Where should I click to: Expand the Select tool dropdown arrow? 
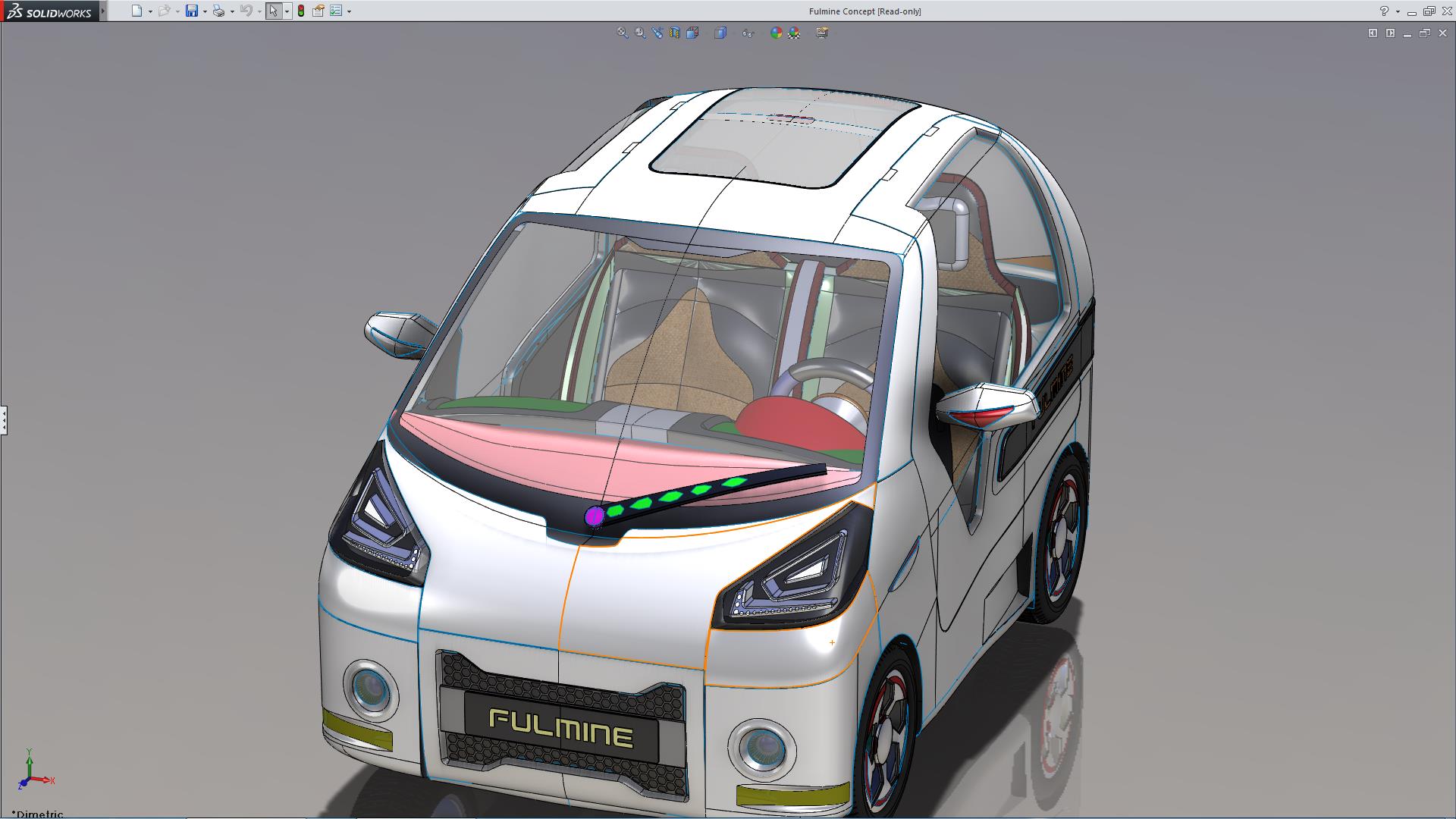287,11
